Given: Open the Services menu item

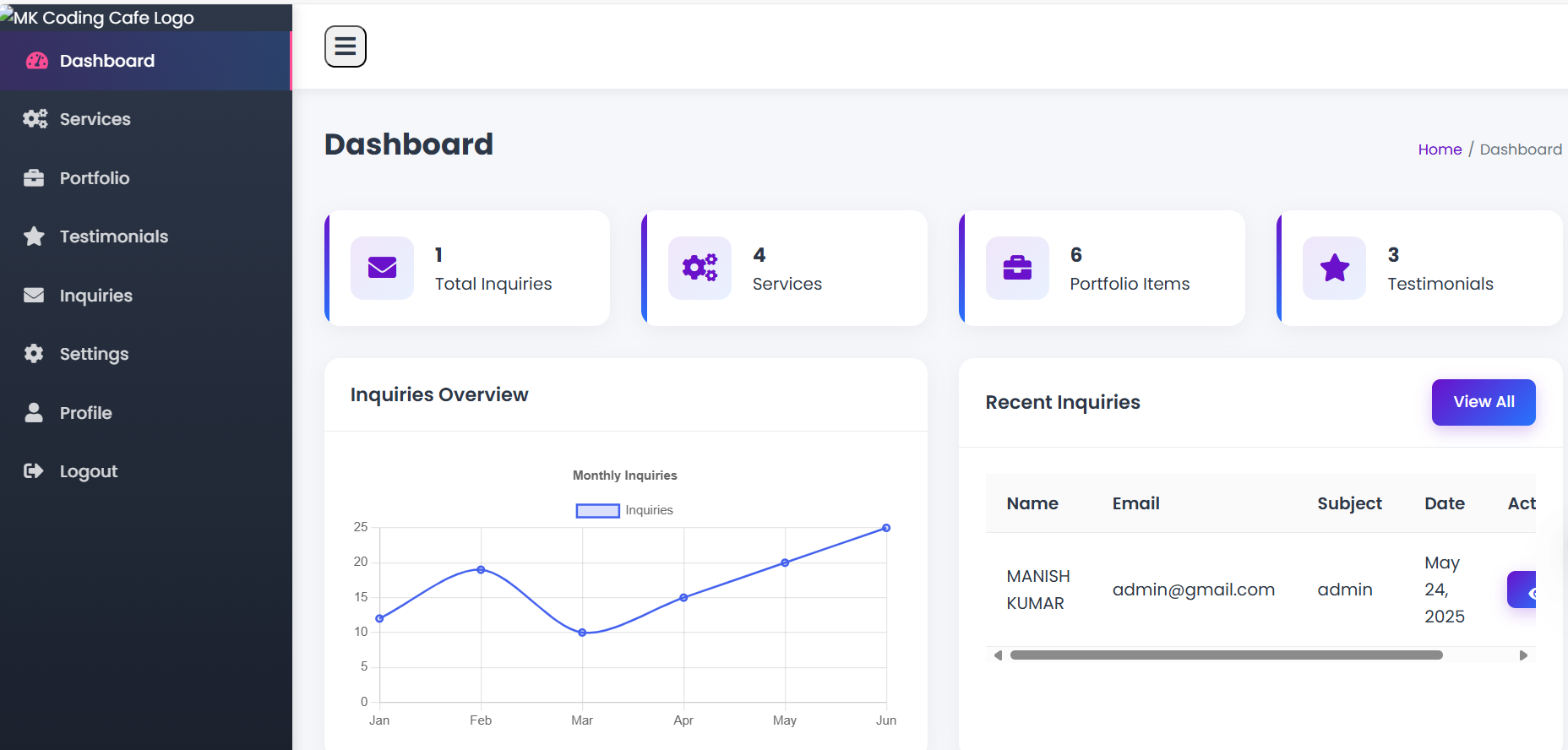Looking at the screenshot, I should pos(145,119).
